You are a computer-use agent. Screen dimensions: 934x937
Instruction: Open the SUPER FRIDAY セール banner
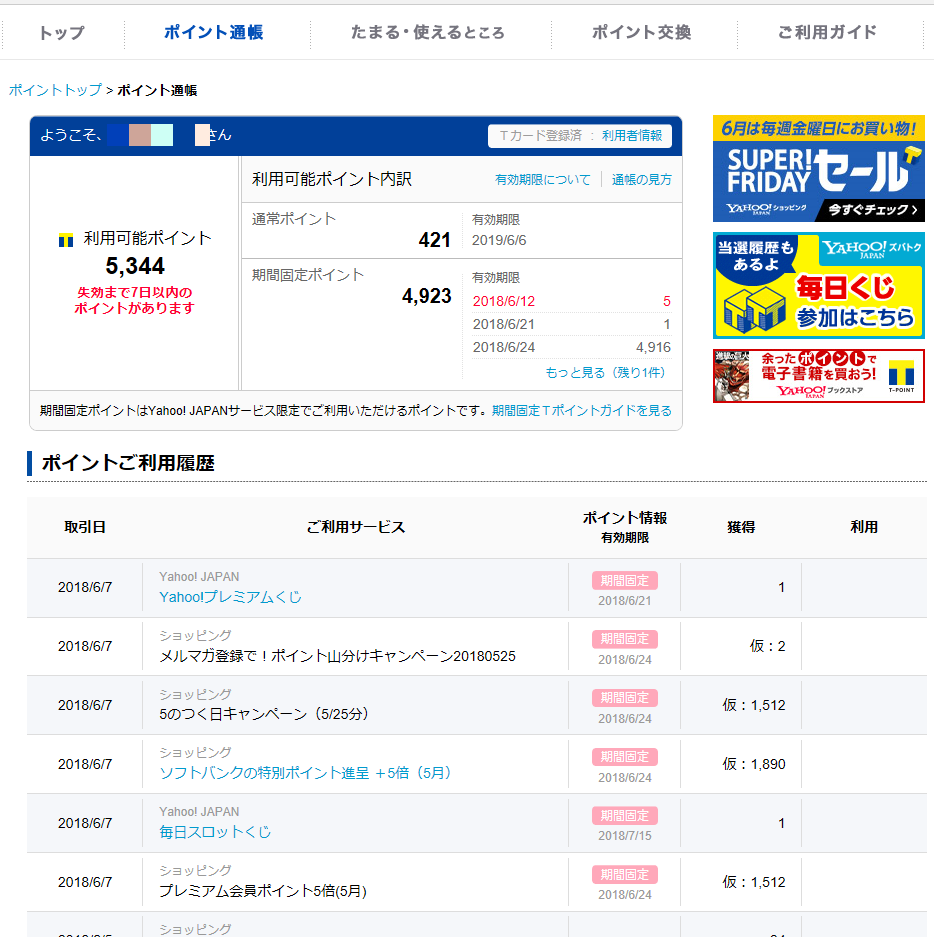coord(819,169)
